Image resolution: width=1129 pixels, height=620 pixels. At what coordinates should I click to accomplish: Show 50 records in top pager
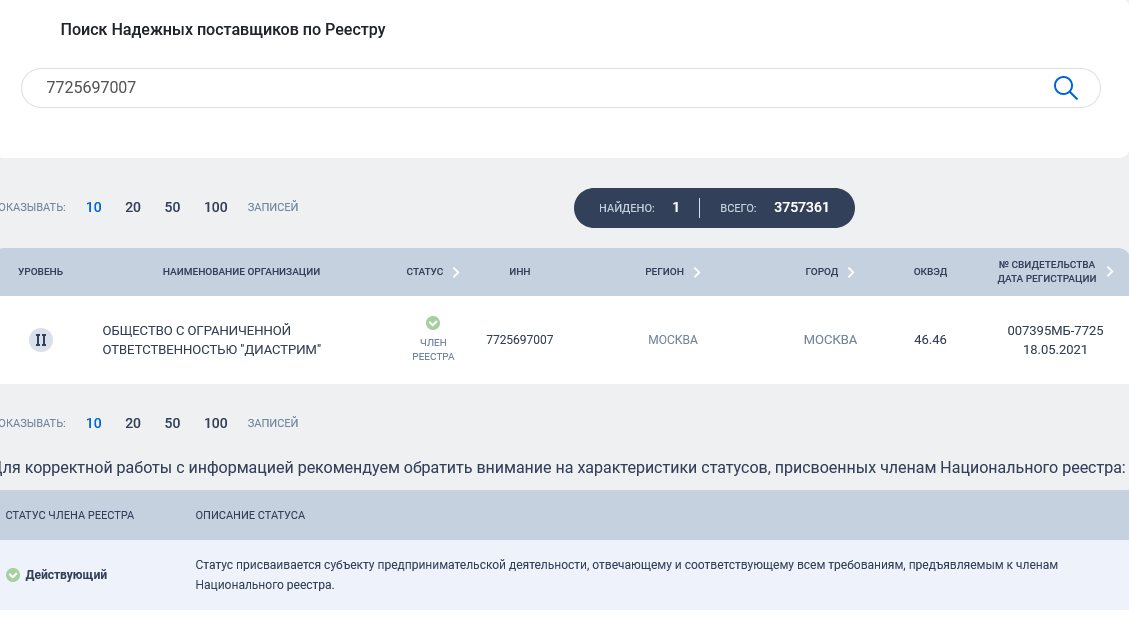coord(172,207)
